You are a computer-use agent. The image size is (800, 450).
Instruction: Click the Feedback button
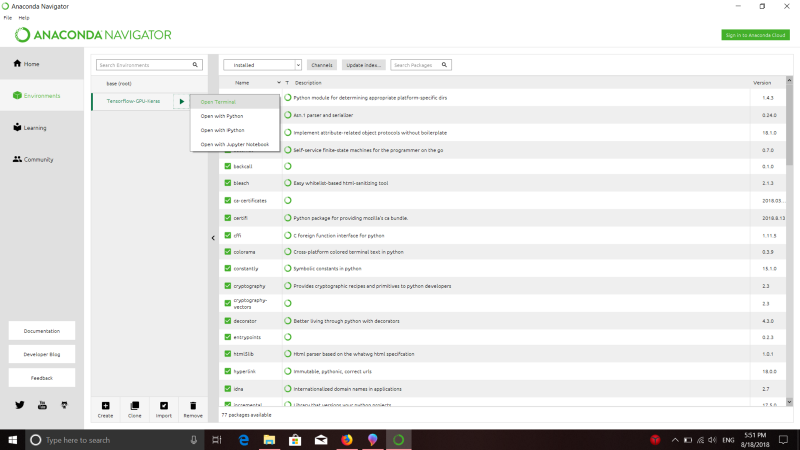[42, 378]
